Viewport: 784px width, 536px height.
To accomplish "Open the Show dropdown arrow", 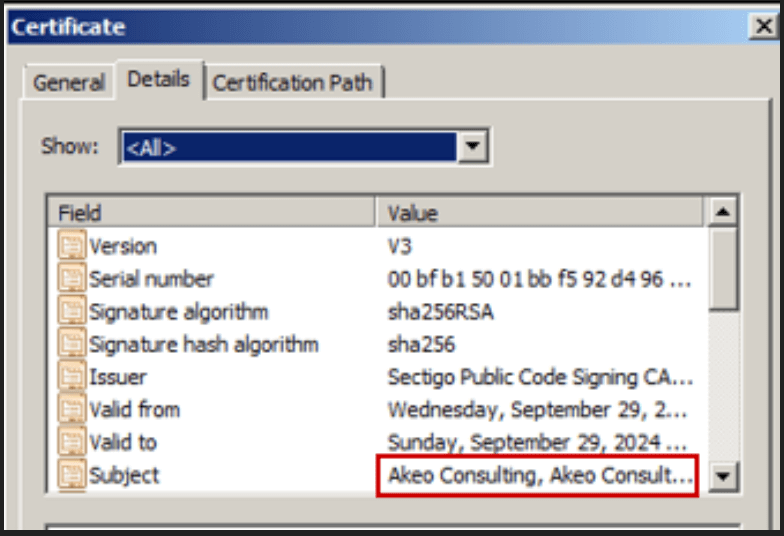I will point(472,146).
